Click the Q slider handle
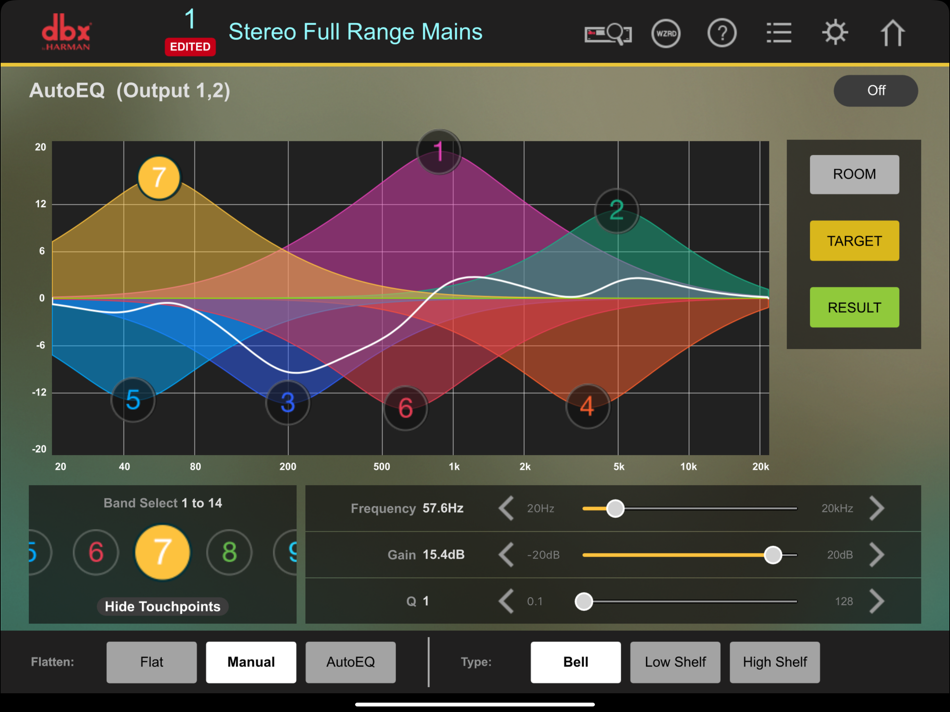This screenshot has height=712, width=950. coord(583,601)
